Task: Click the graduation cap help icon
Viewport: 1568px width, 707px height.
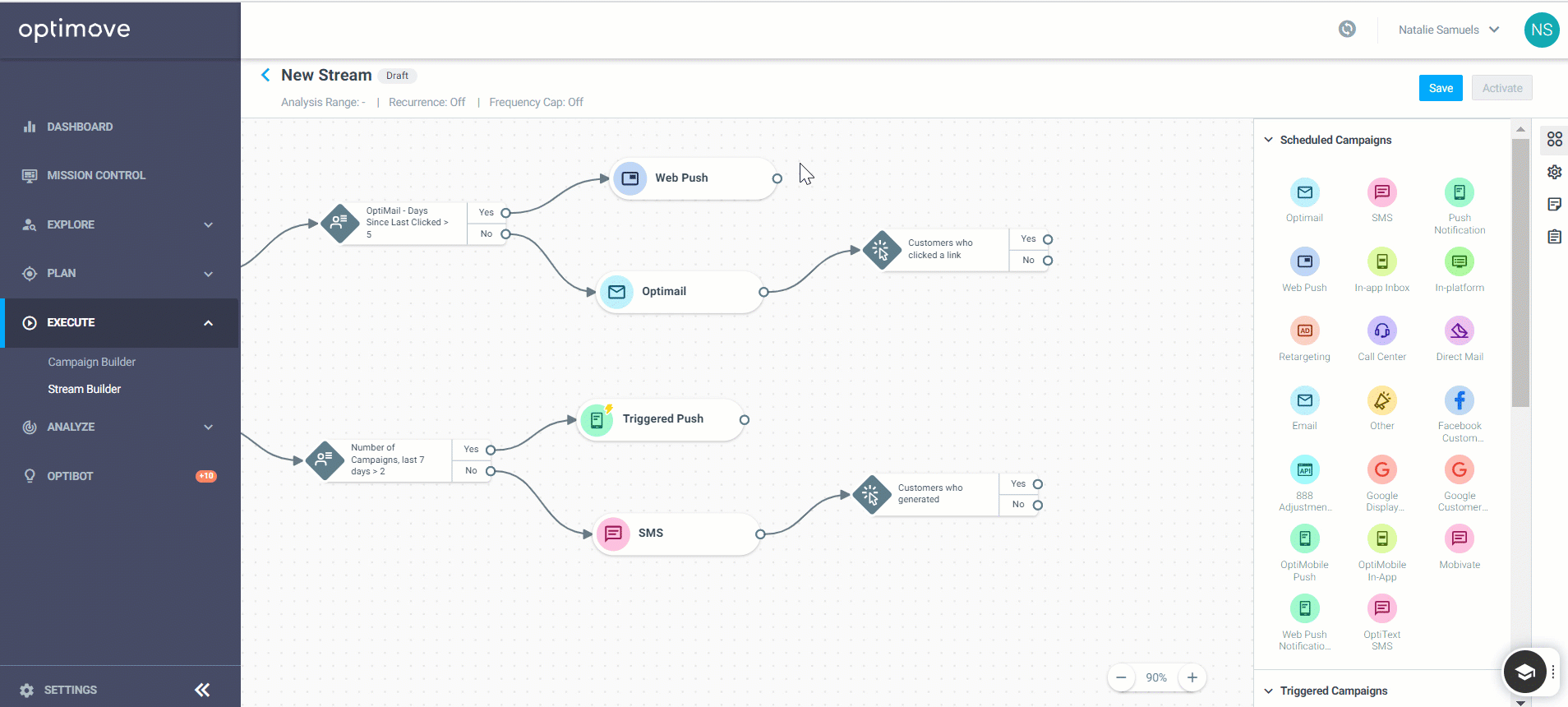Action: click(1524, 672)
